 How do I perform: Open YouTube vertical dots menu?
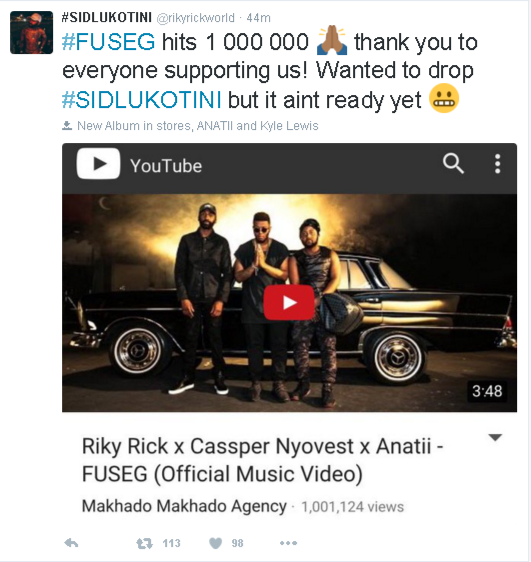click(497, 164)
